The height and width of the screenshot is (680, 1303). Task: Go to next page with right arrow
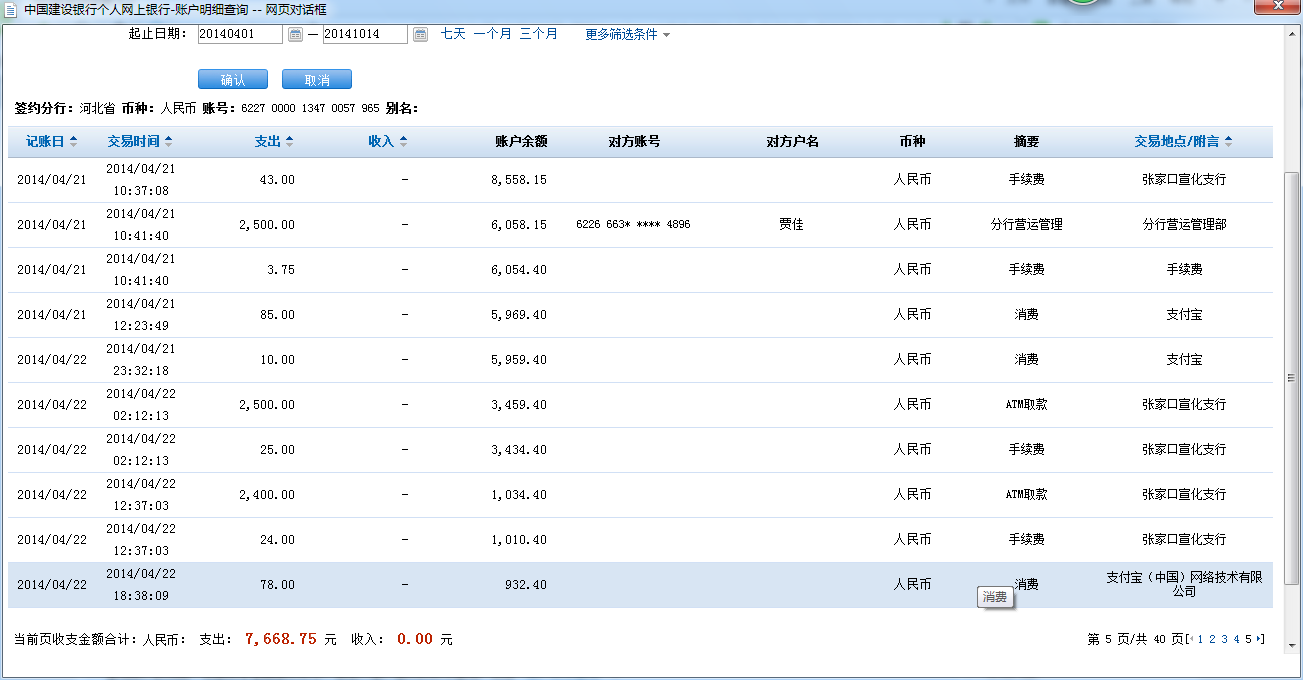1260,639
